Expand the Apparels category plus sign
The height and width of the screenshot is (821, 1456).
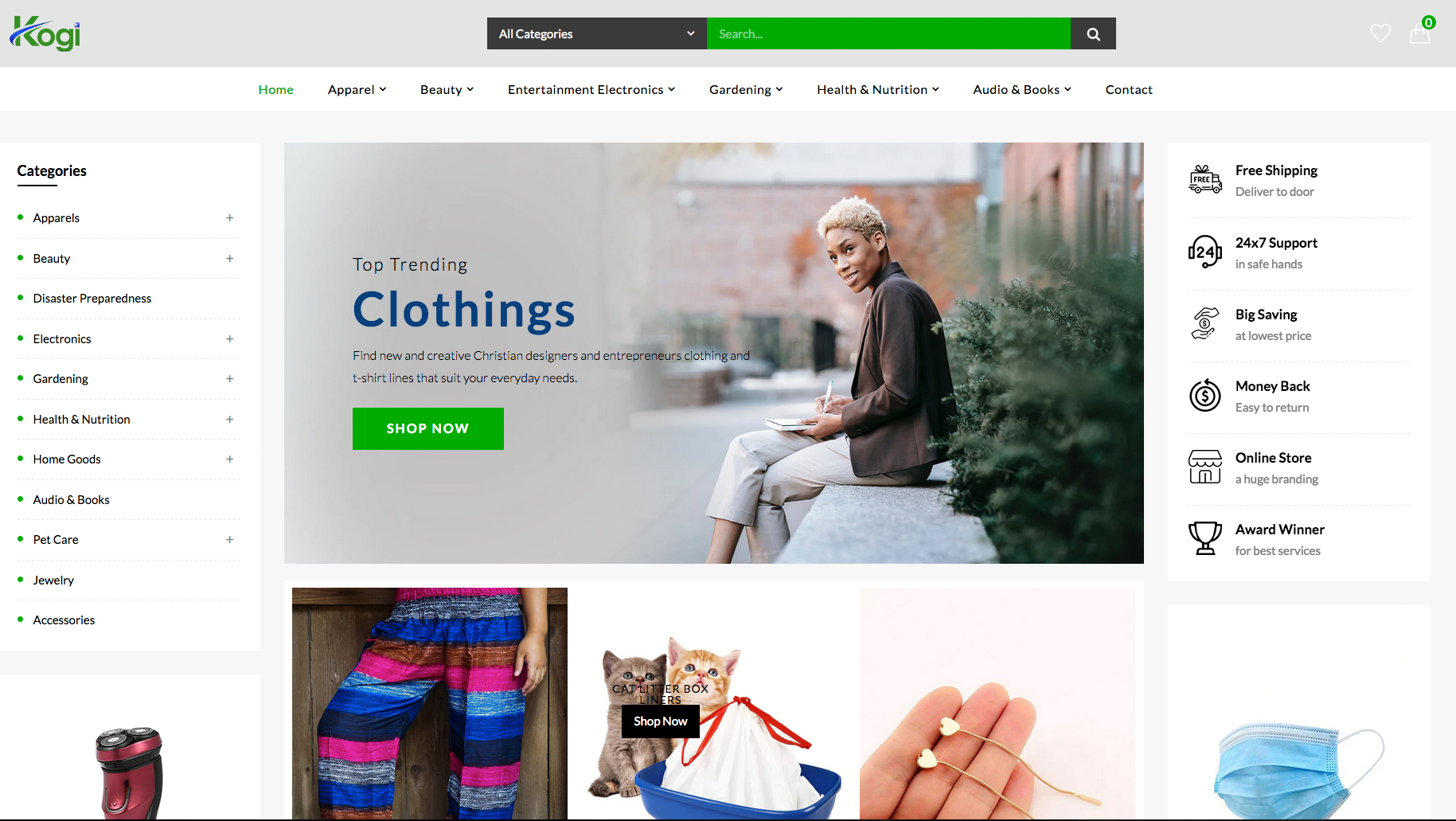229,218
